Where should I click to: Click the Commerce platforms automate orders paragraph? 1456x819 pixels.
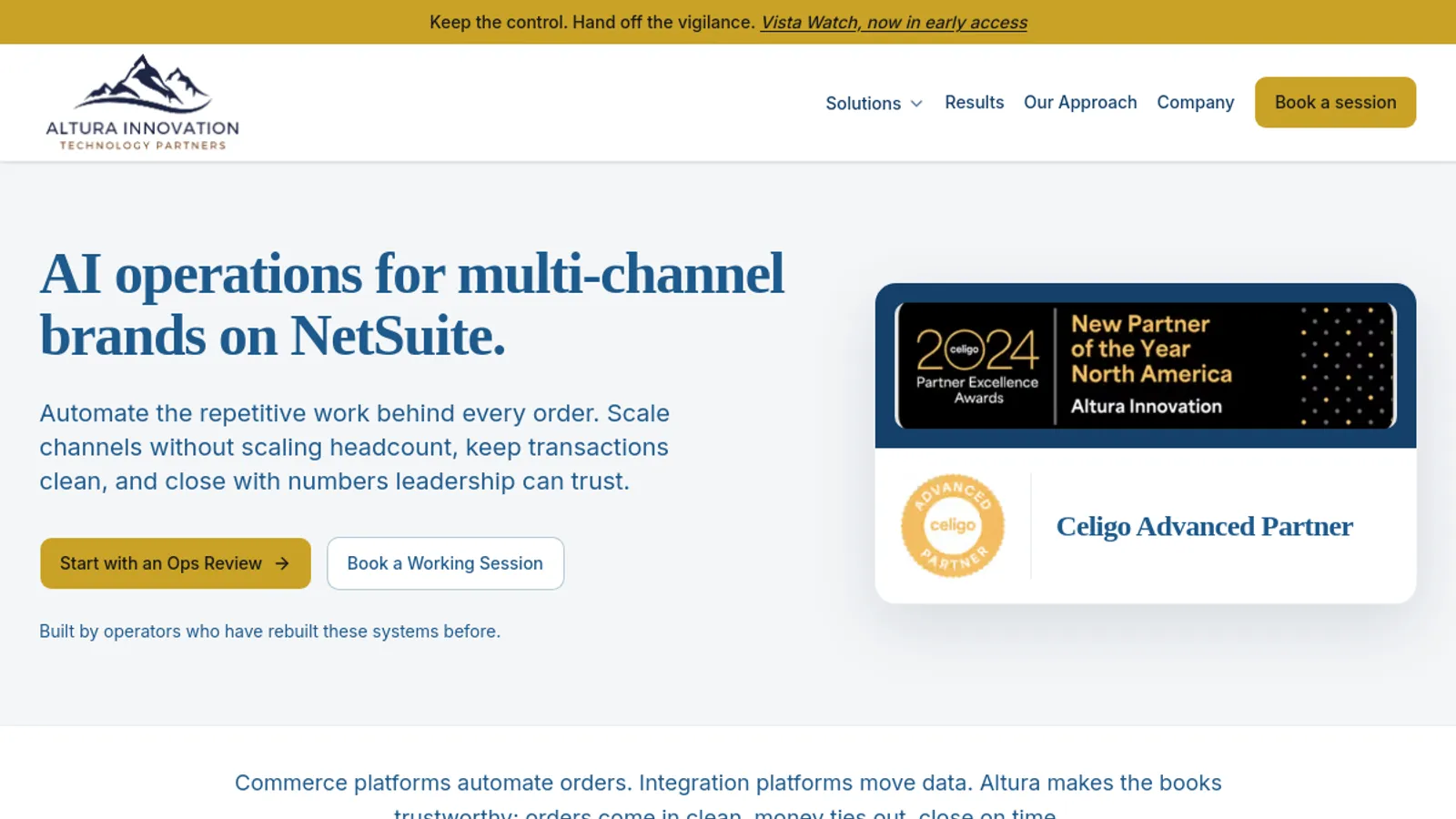coord(728,796)
